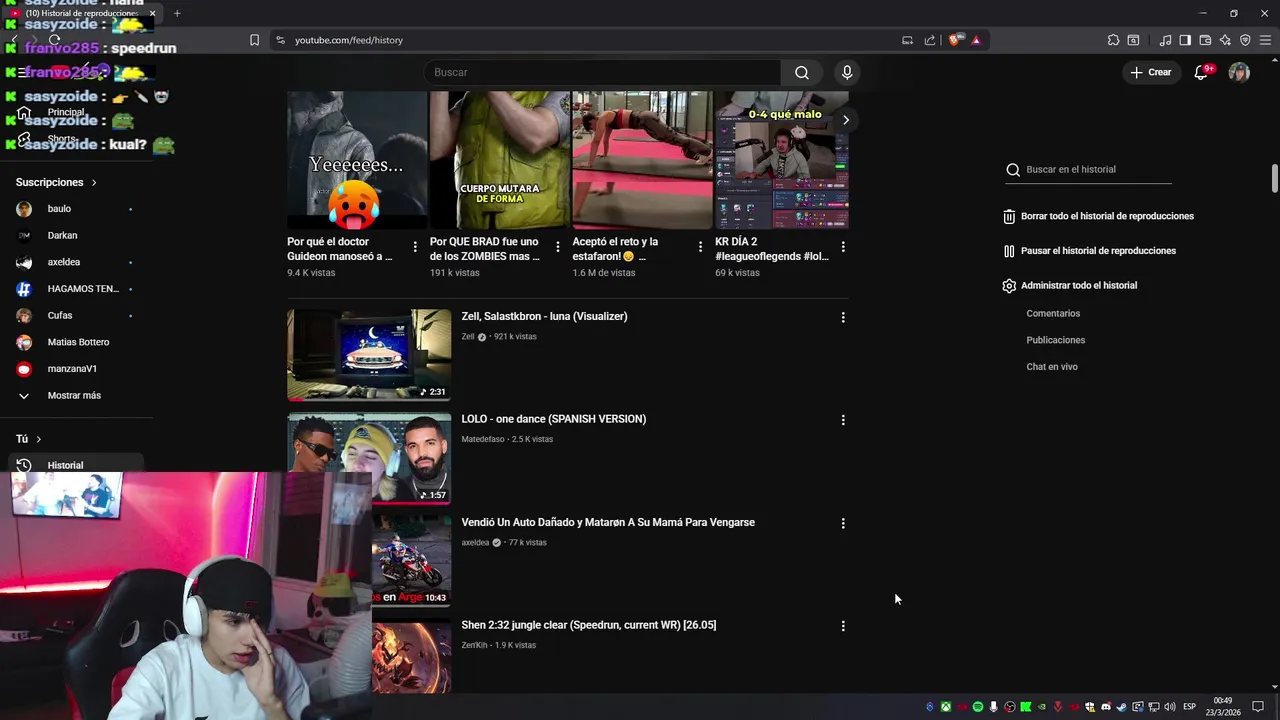1280x720 pixels.
Task: Click Discord icon in system tray
Action: pyautogui.click(x=1105, y=707)
